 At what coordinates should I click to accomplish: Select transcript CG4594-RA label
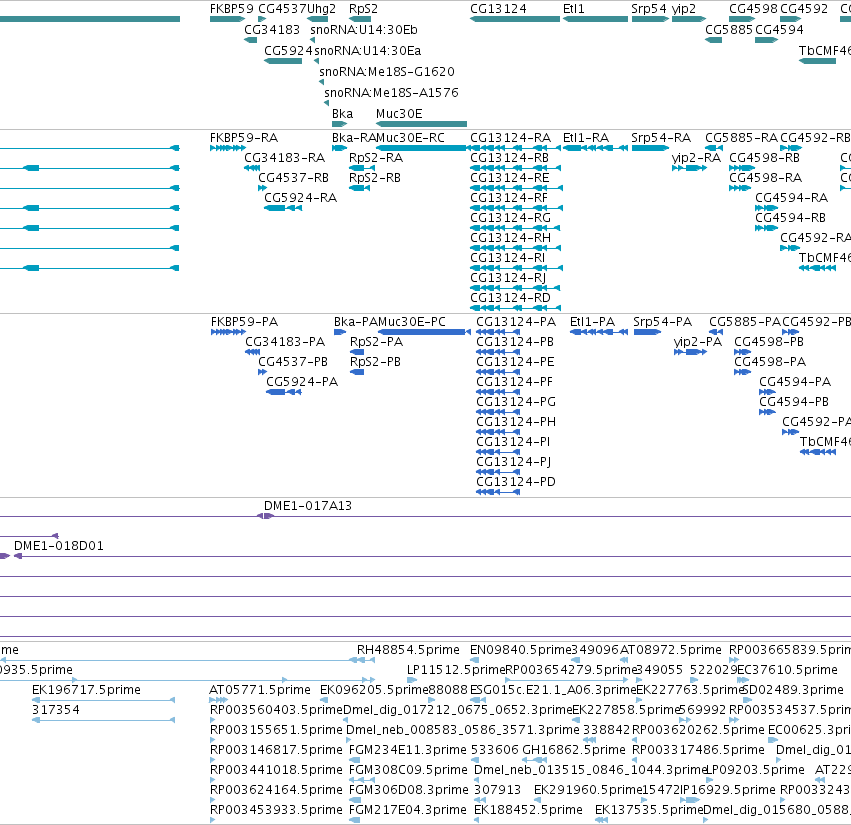click(x=791, y=198)
